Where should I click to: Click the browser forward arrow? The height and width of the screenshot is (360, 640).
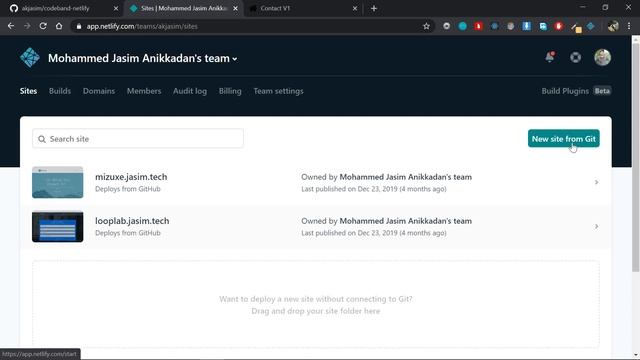pos(27,26)
